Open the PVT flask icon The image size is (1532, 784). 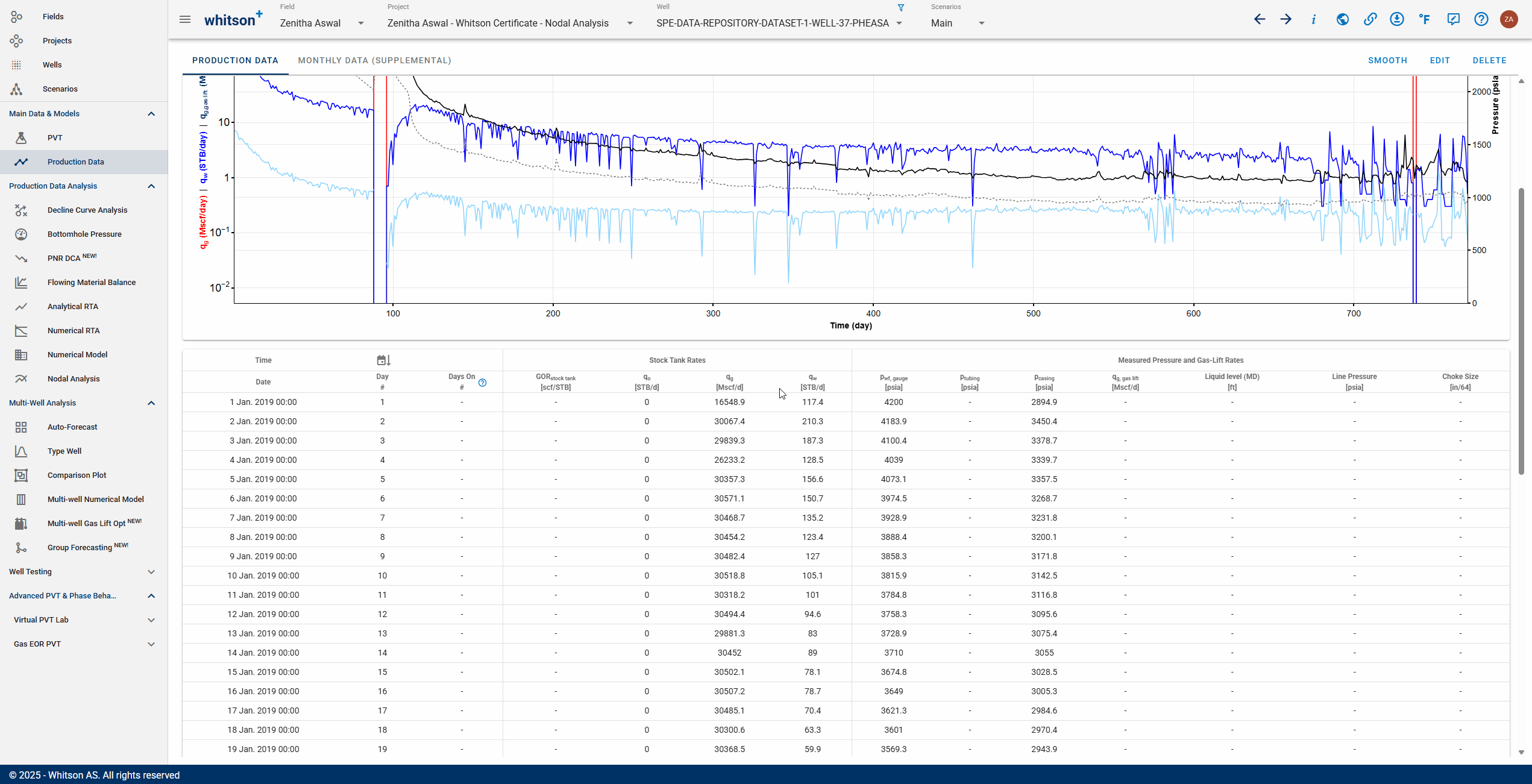point(21,137)
